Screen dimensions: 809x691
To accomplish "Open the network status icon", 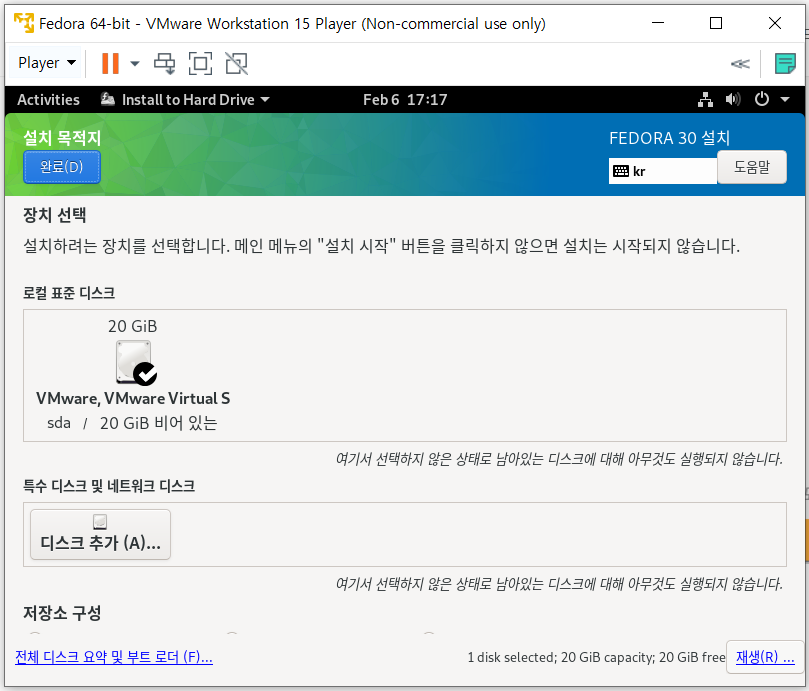I will click(x=705, y=99).
